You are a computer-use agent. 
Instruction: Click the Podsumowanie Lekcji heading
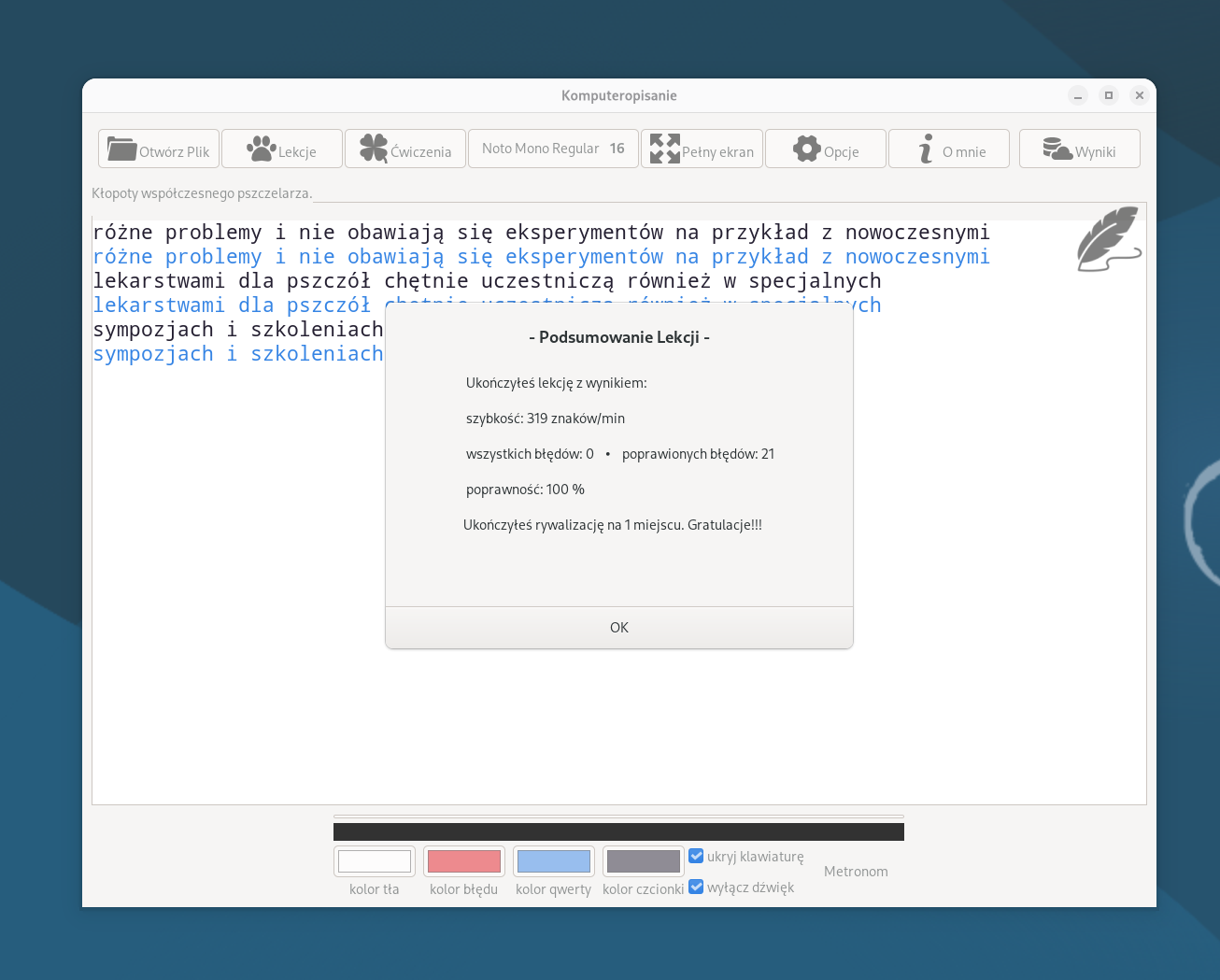point(619,337)
